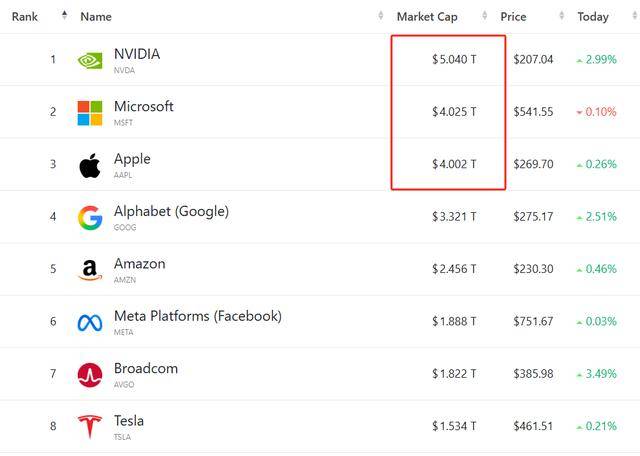Image resolution: width=640 pixels, height=456 pixels.
Task: Open the Broadcom company name link
Action: click(145, 368)
